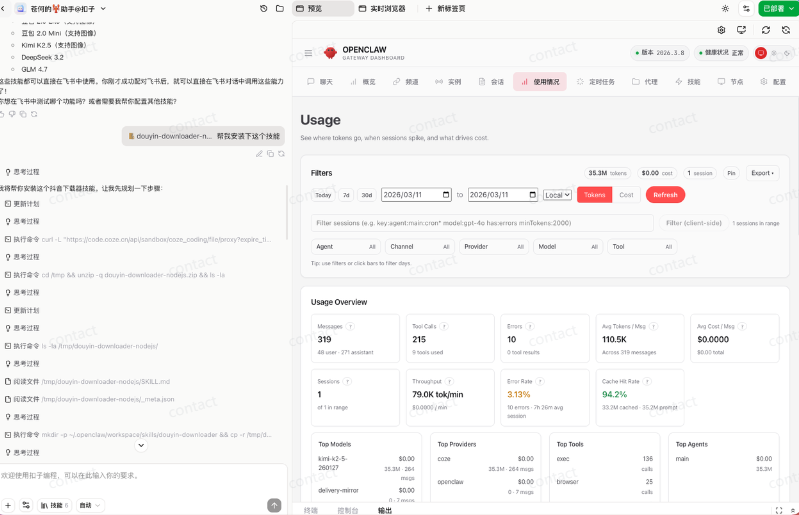Reload preview using circular arrows icon
The width and height of the screenshot is (799, 515).
click(765, 30)
